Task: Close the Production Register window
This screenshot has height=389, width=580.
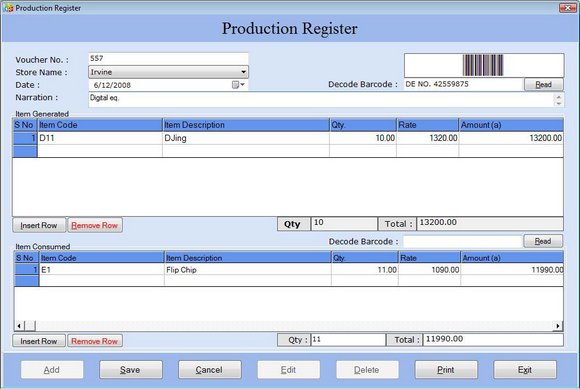Action: tap(567, 8)
